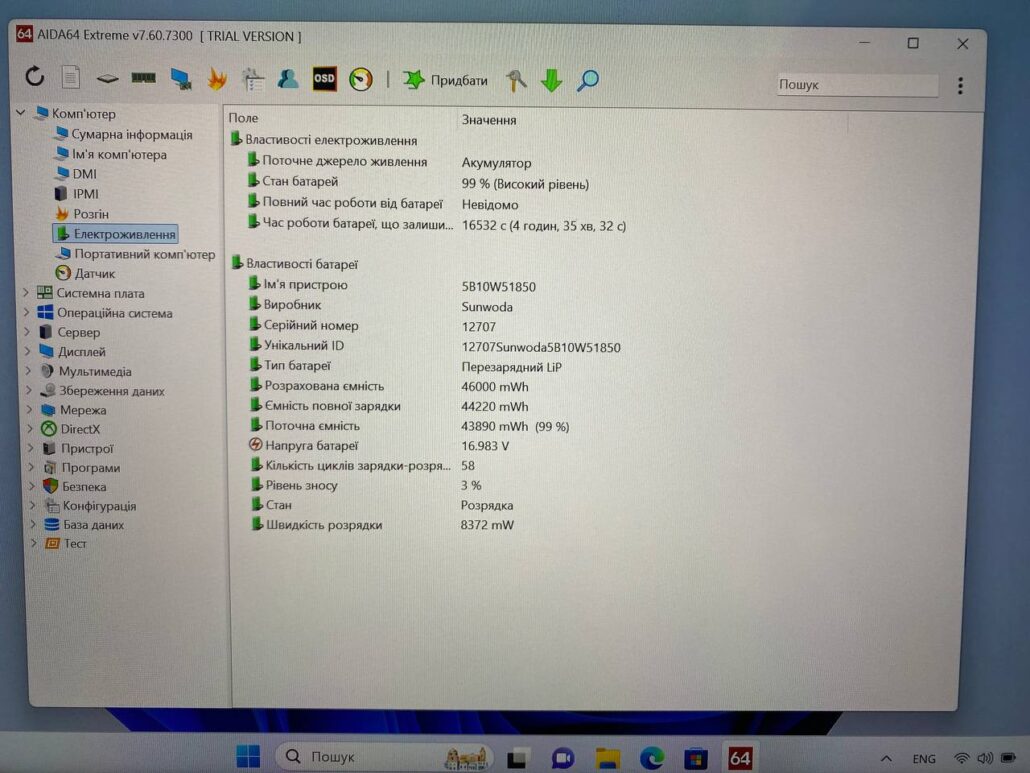Click the ENG language indicator
Viewport: 1030px width, 773px height.
click(924, 759)
